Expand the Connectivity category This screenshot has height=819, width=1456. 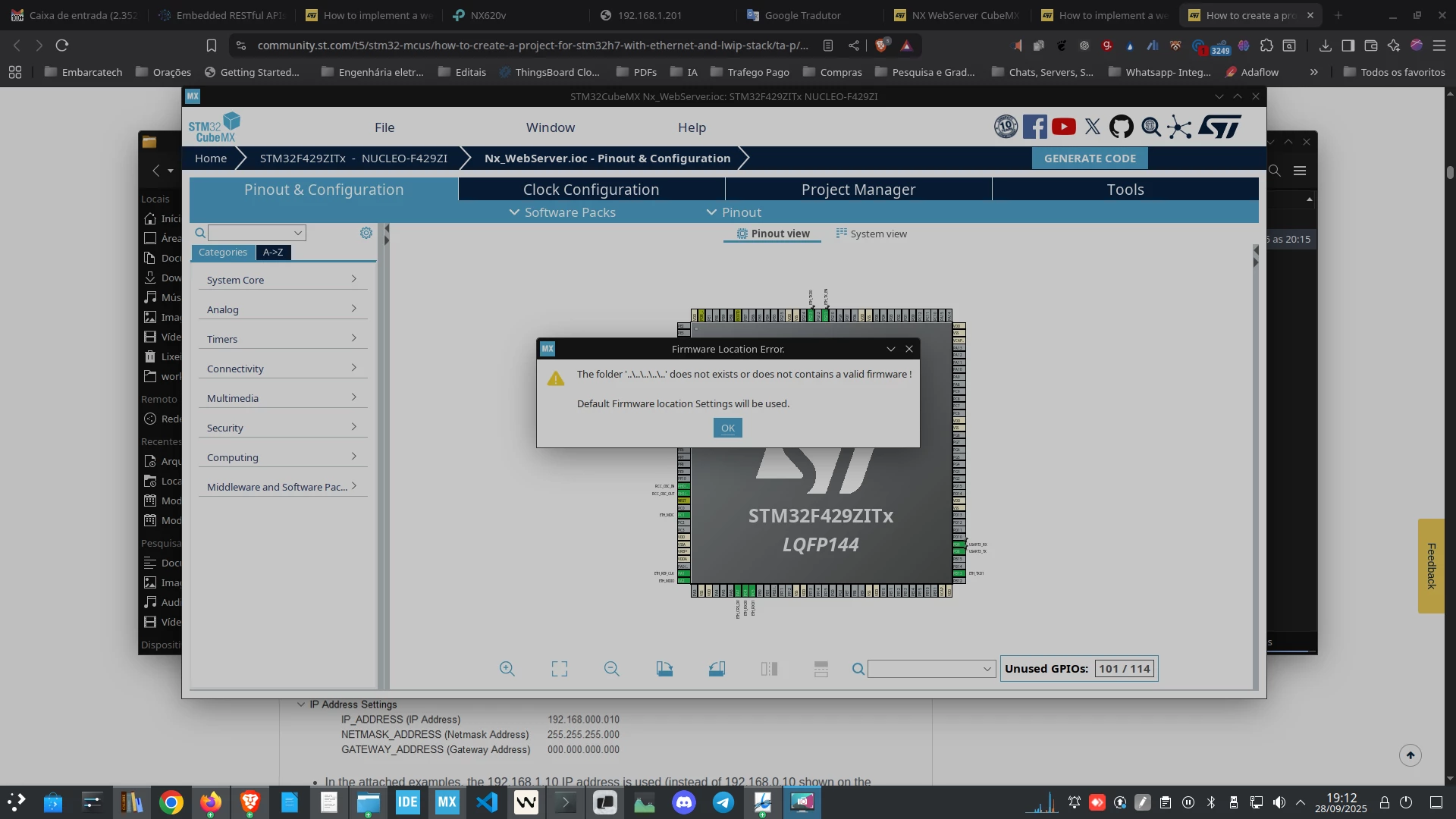tap(283, 368)
